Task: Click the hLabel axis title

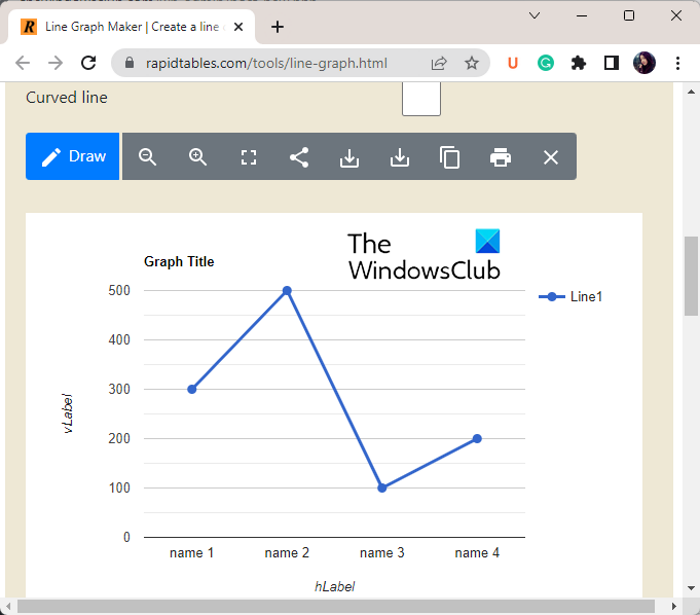Action: click(x=335, y=586)
